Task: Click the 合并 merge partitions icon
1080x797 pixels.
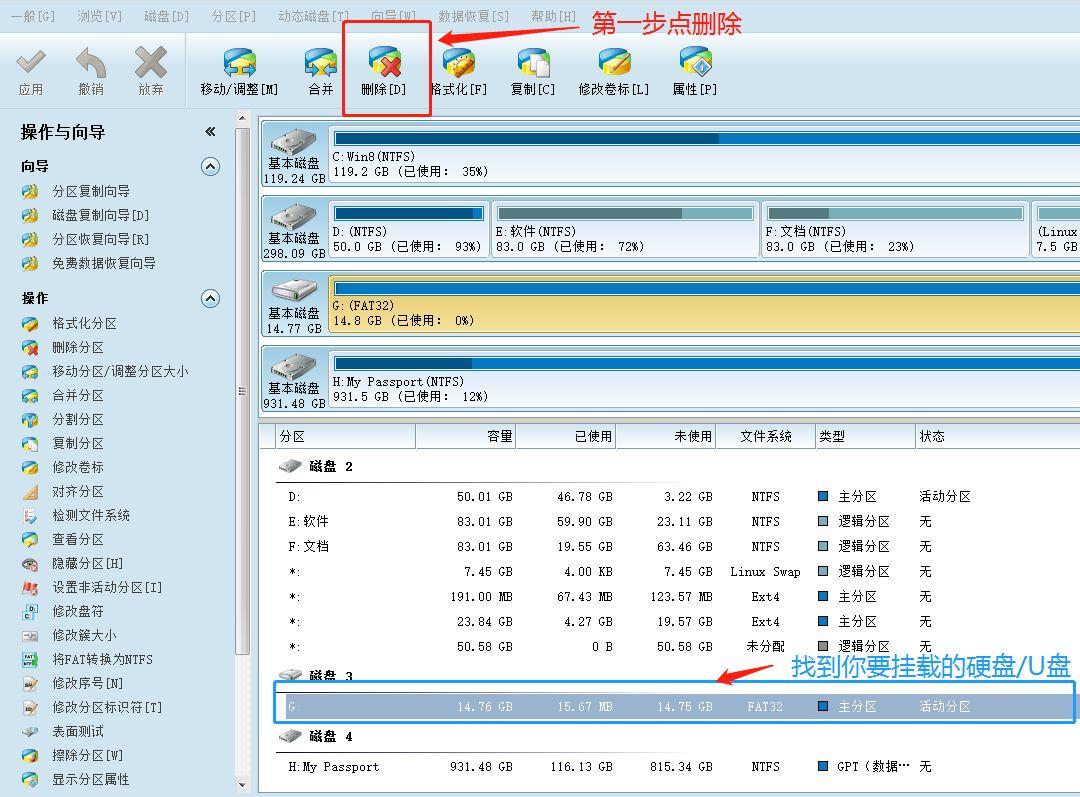Action: coord(320,63)
